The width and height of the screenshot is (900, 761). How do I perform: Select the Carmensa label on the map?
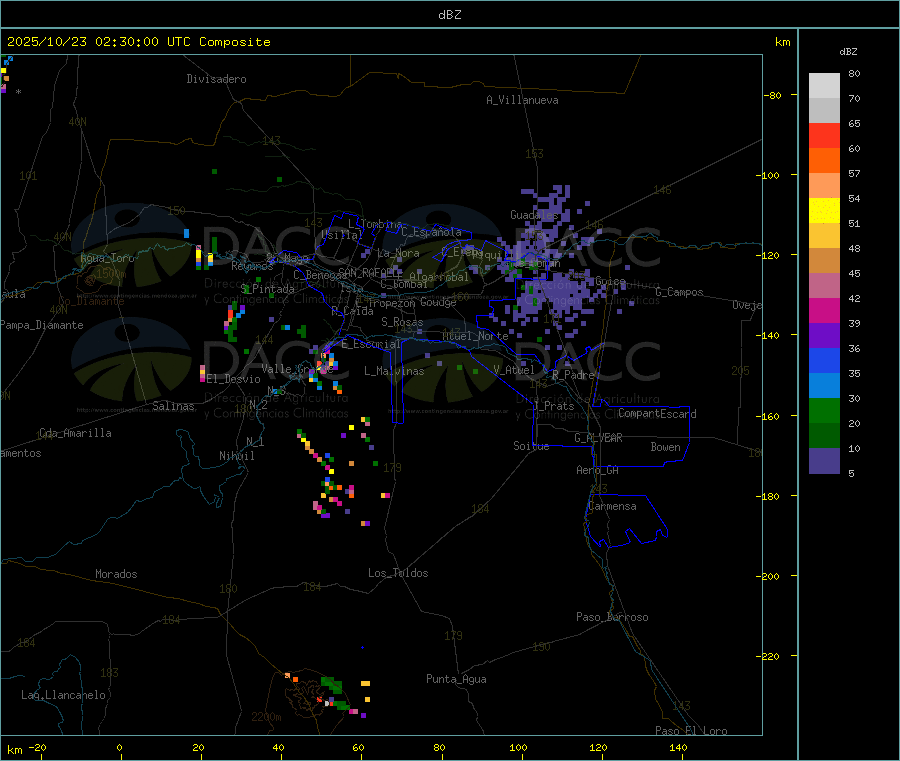click(612, 506)
